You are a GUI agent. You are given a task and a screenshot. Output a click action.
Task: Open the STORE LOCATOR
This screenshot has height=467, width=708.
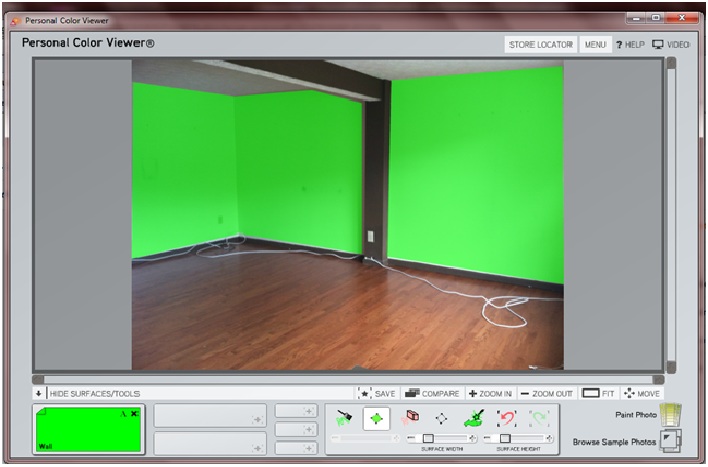click(x=540, y=45)
